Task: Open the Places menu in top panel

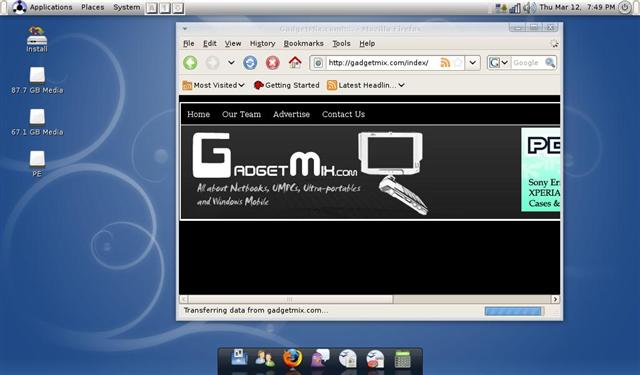Action: pos(93,7)
